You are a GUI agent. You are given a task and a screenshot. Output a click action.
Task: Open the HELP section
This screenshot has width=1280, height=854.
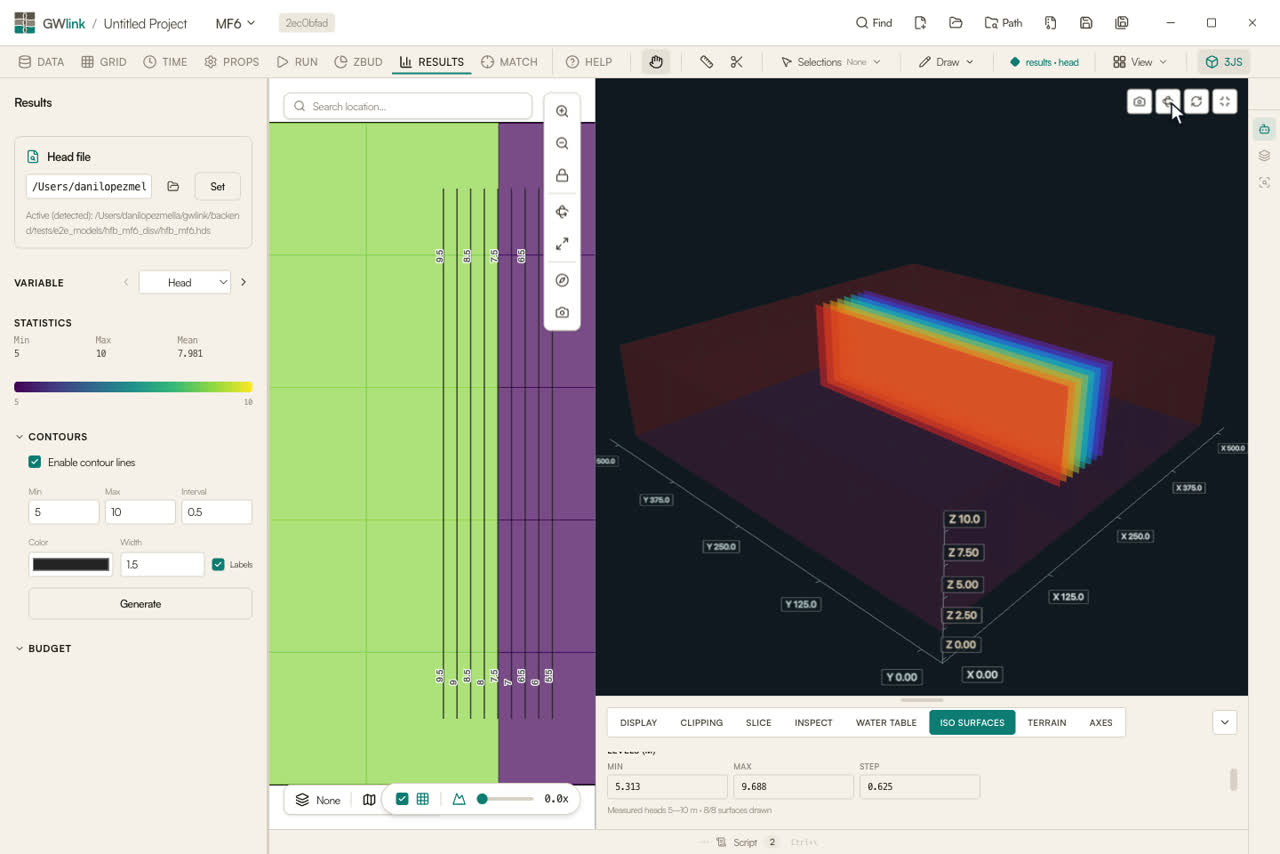click(x=588, y=62)
